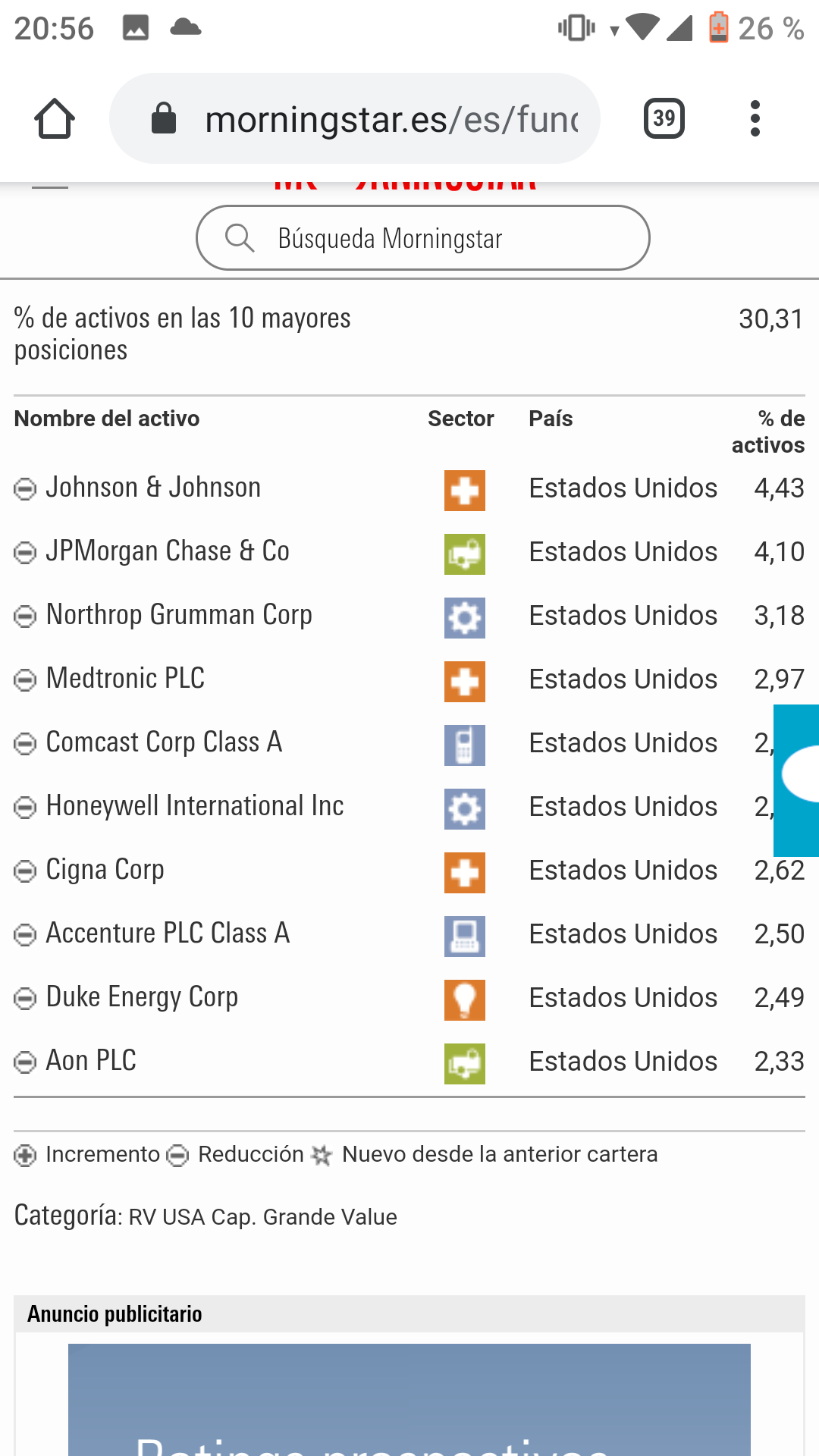
Task: Tap the reduction icon beside Cigna Corp
Action: click(x=25, y=871)
